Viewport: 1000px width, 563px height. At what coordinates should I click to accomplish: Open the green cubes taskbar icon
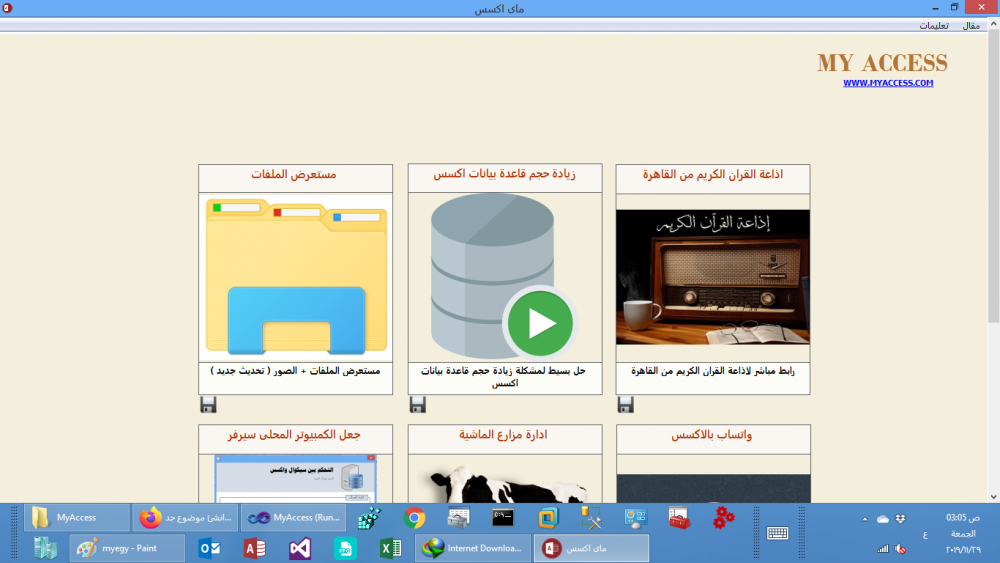click(x=369, y=518)
